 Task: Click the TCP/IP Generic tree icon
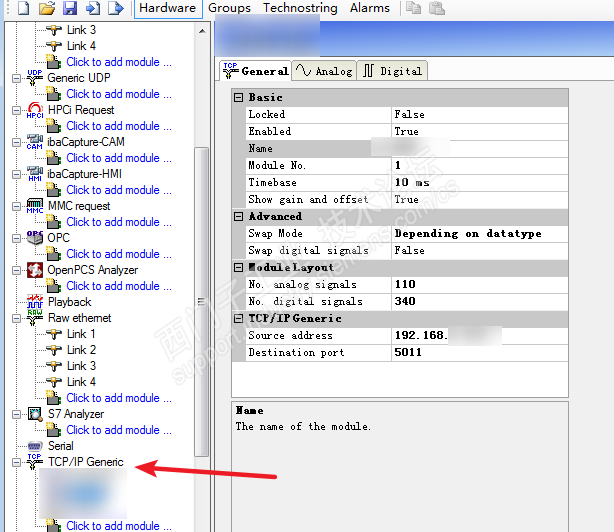tap(35, 462)
